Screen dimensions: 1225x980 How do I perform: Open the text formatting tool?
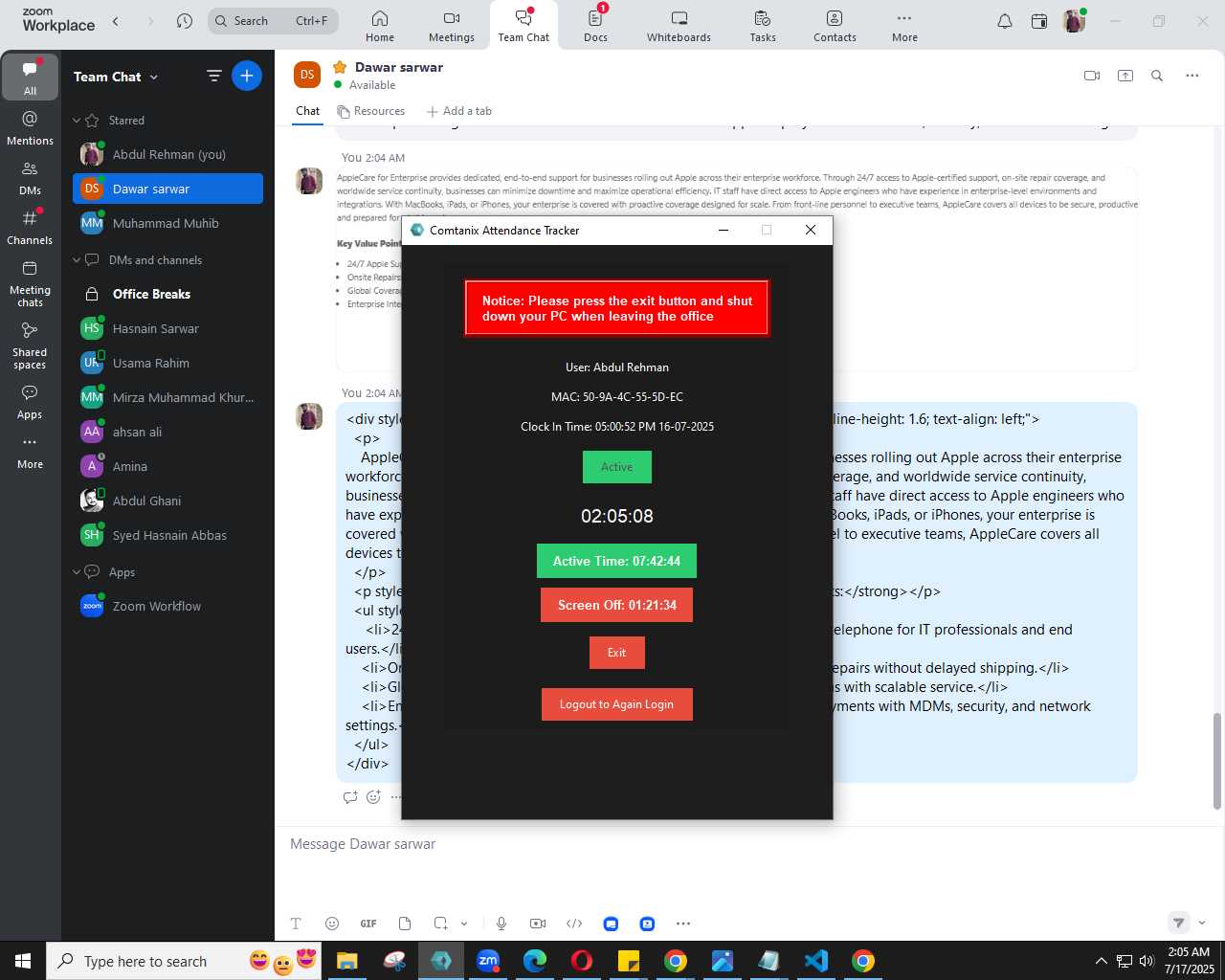click(296, 924)
